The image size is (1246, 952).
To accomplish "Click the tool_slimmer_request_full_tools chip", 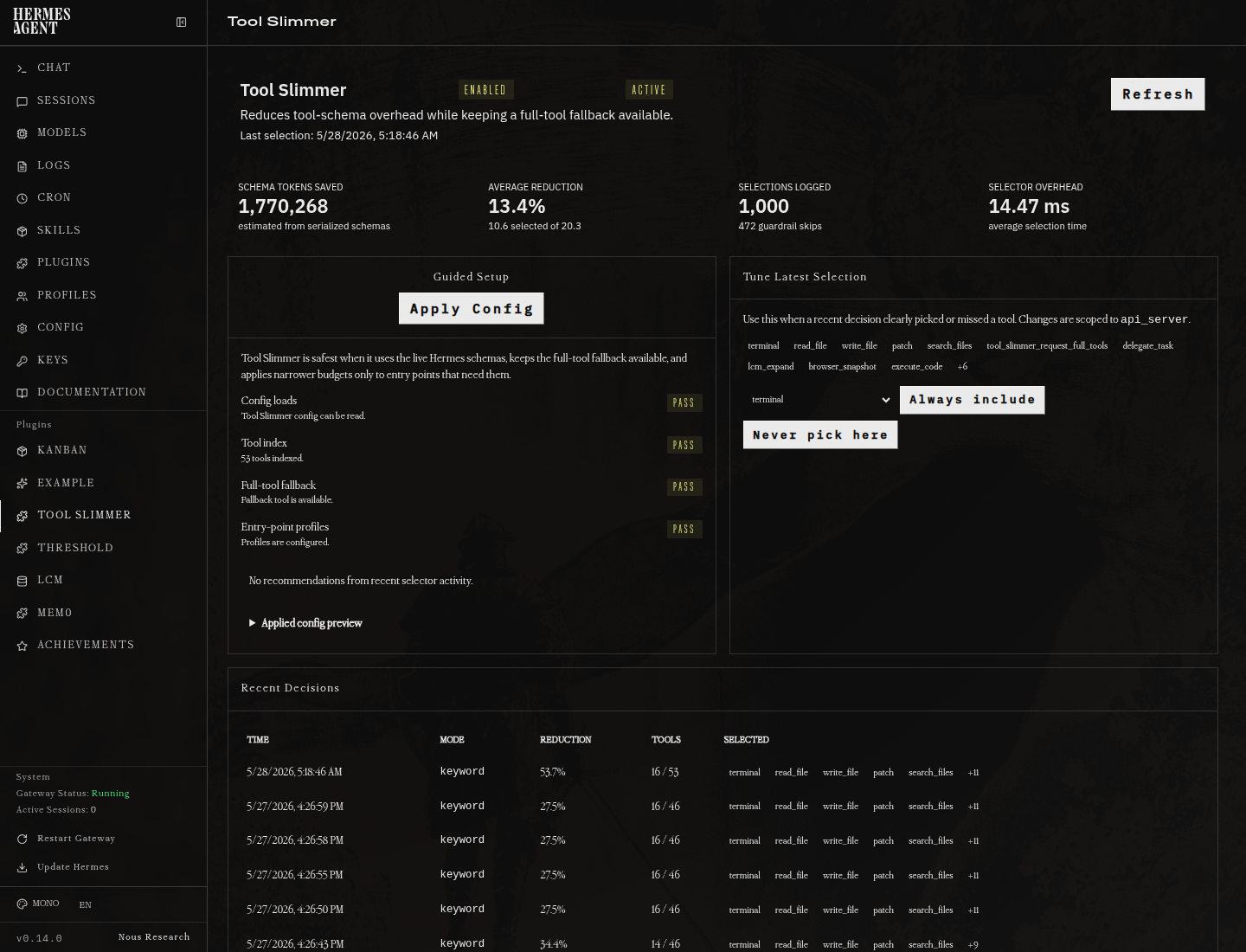I will pos(1047,346).
